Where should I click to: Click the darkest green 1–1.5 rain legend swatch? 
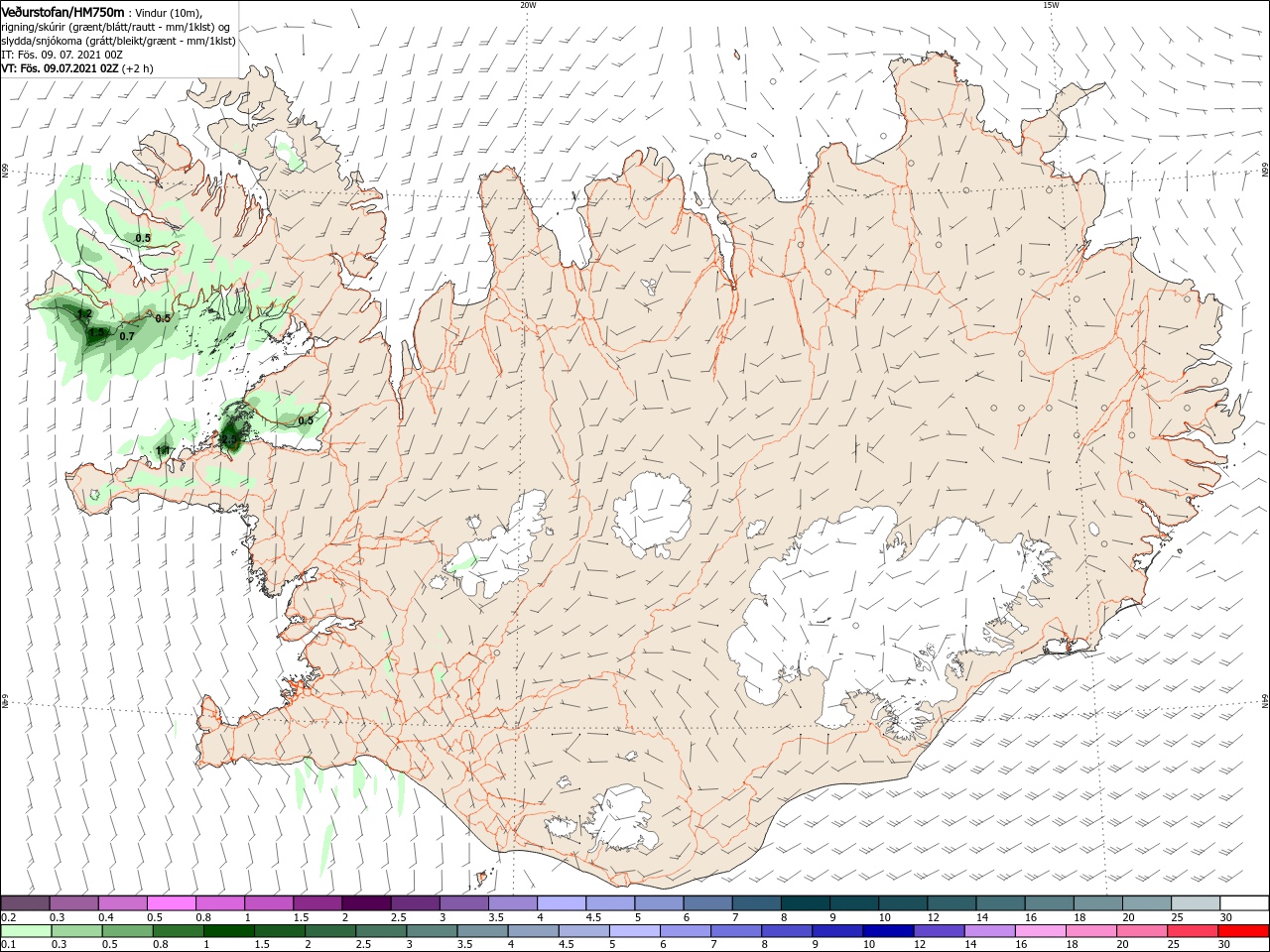pyautogui.click(x=229, y=931)
